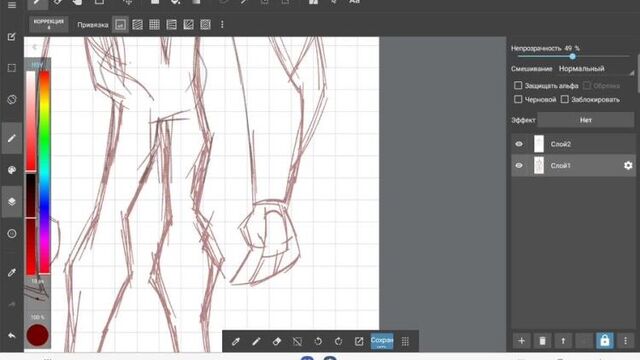Viewport: 640px width, 360px height.
Task: Select the brush tool in top toolbar
Action: 38,3
